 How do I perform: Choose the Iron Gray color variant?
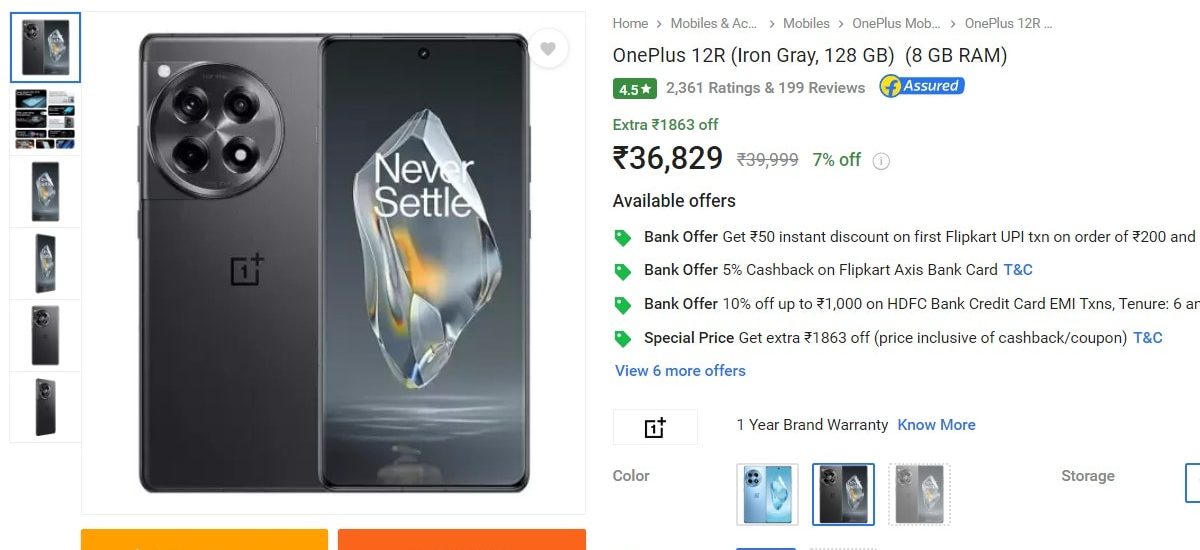pos(843,494)
